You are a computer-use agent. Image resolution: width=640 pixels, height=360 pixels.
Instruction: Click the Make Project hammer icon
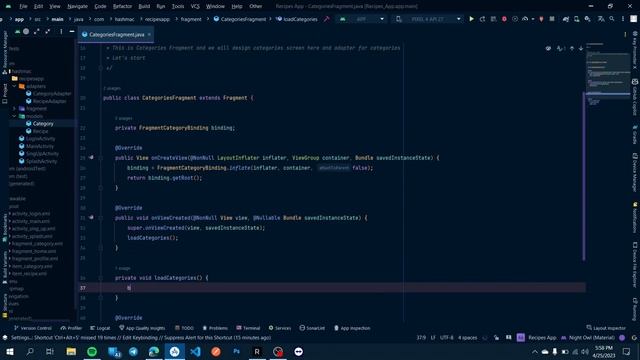[x=327, y=19]
